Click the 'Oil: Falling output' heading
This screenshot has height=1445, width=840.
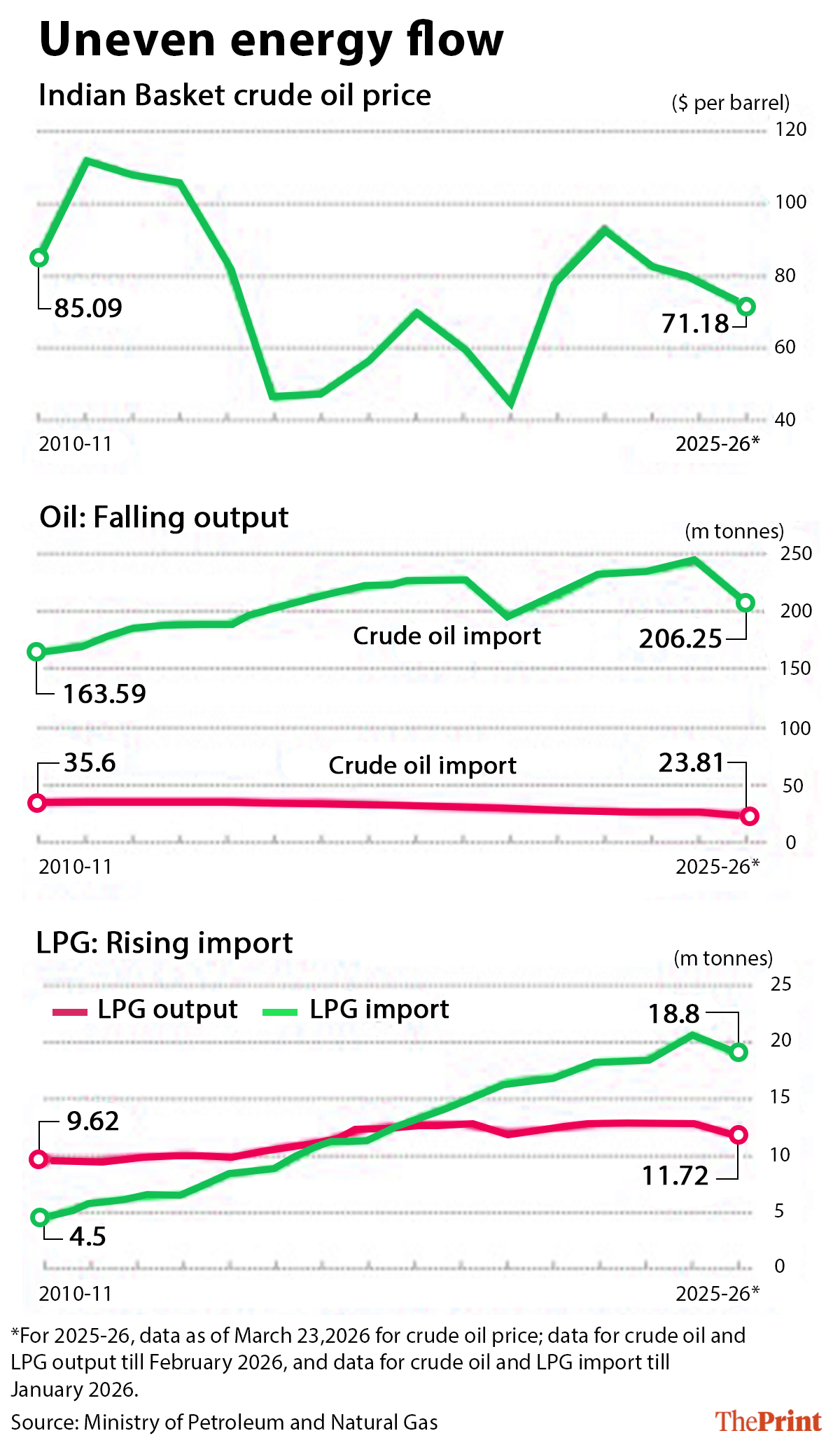[164, 517]
